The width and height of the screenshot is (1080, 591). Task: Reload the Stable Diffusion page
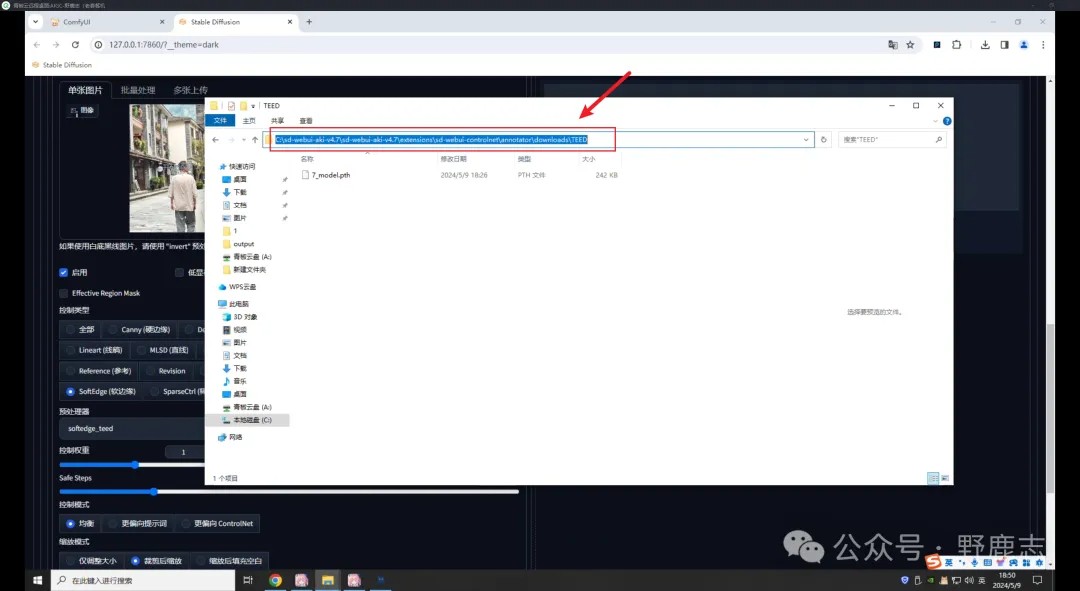click(x=75, y=45)
